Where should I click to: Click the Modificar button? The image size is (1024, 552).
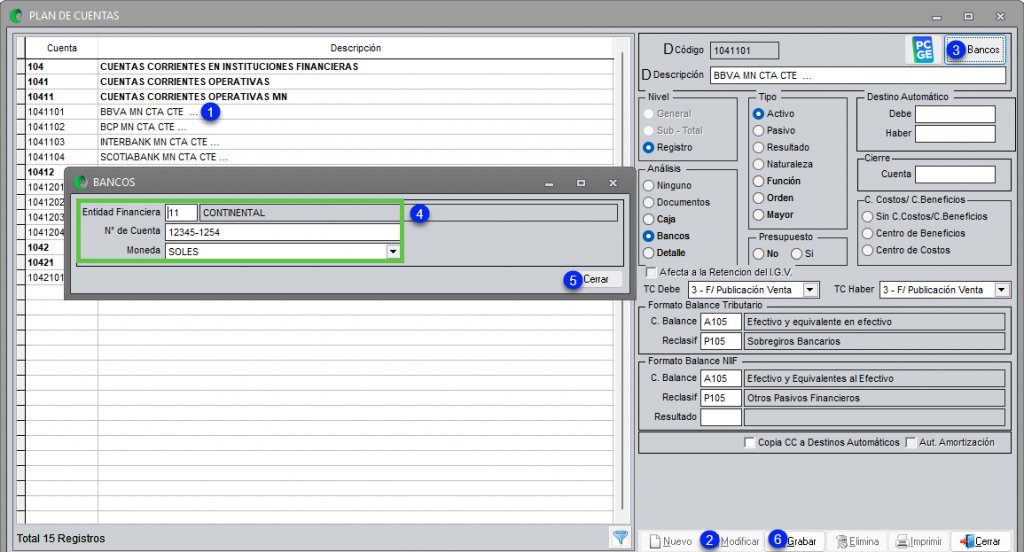point(731,541)
